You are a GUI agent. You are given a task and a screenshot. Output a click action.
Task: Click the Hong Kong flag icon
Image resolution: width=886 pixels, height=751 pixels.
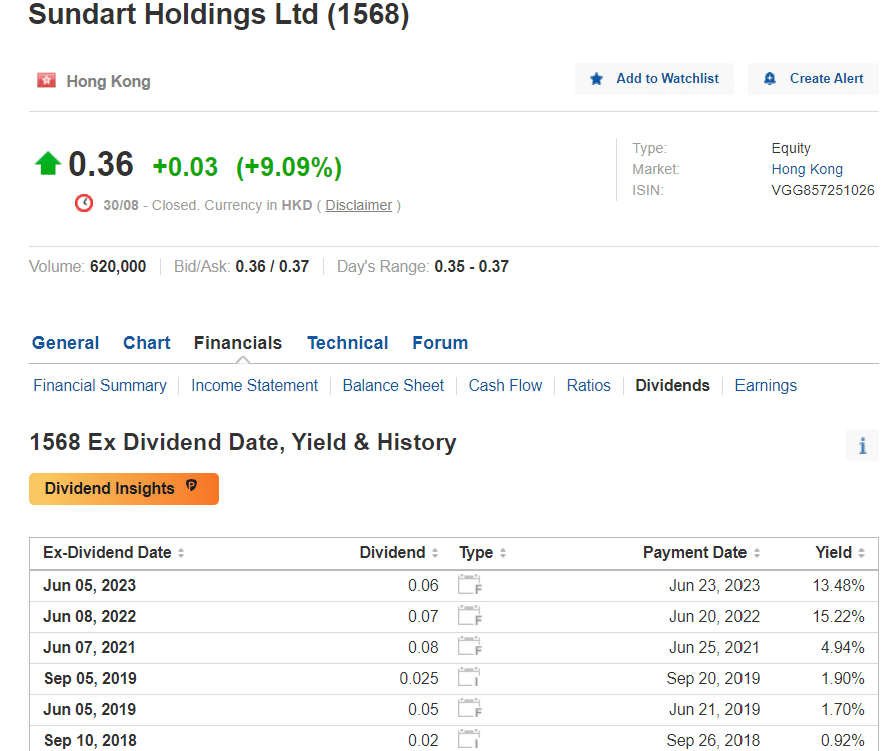[46, 79]
